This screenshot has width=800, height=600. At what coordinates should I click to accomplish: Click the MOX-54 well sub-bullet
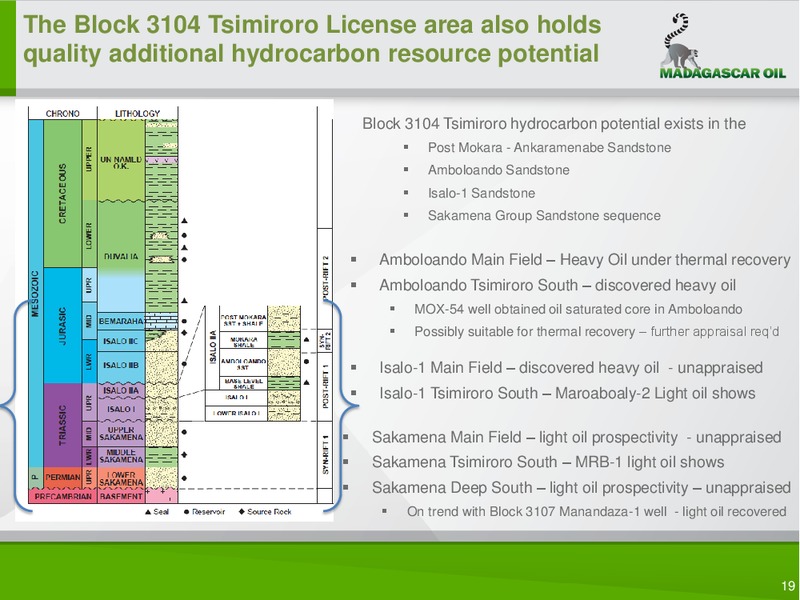tap(578, 309)
